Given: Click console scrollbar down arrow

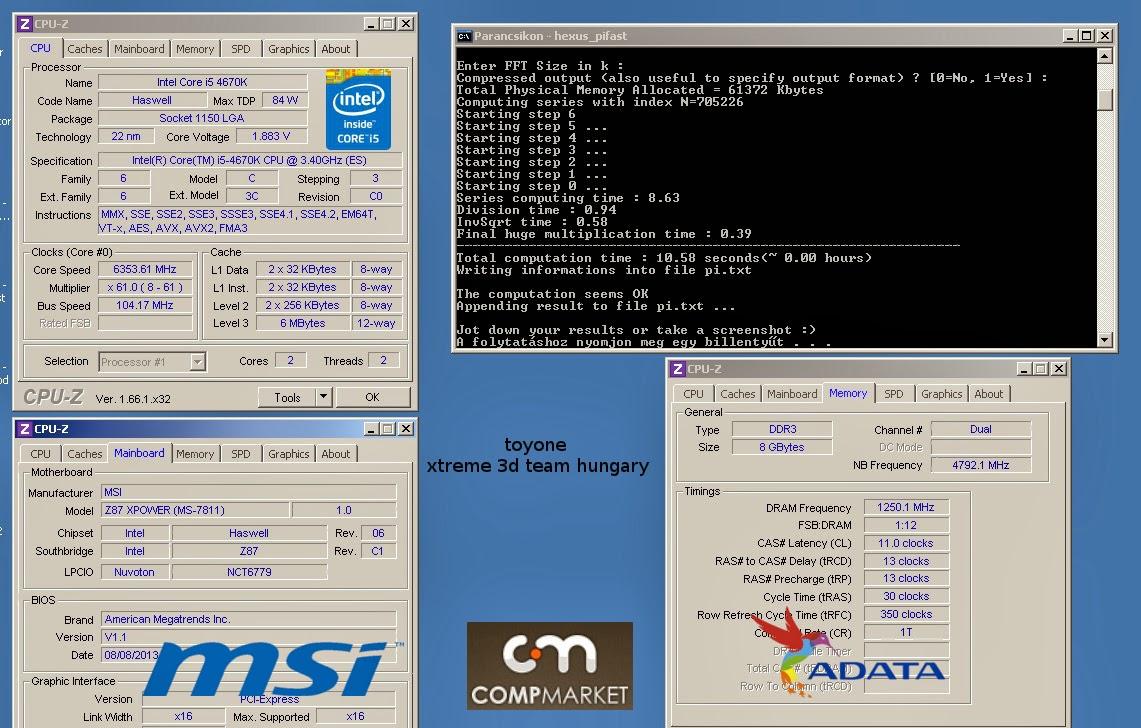Looking at the screenshot, I should [1105, 339].
